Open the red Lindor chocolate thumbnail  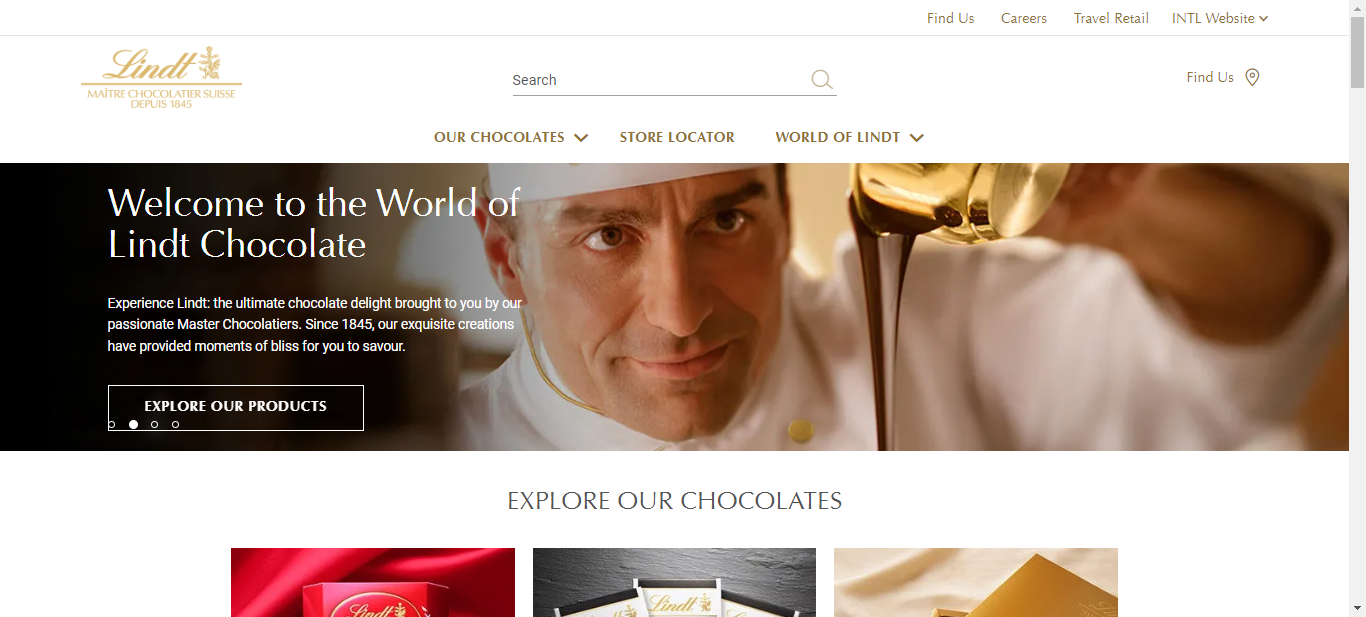(373, 582)
